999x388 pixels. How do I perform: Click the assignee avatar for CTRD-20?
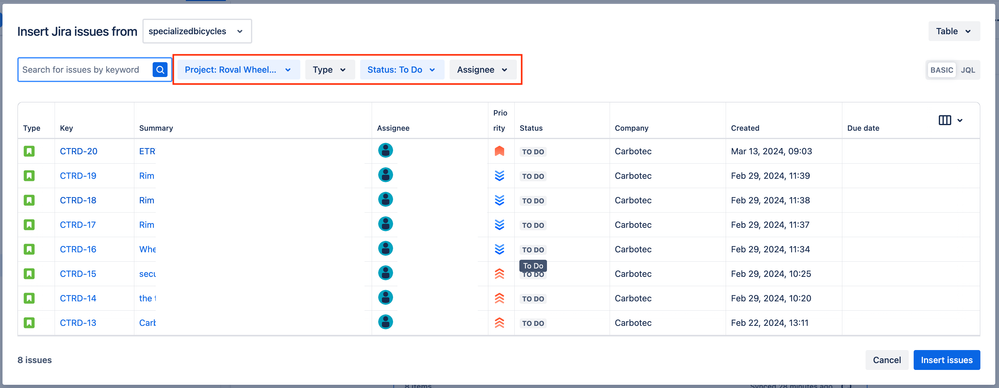pos(385,150)
